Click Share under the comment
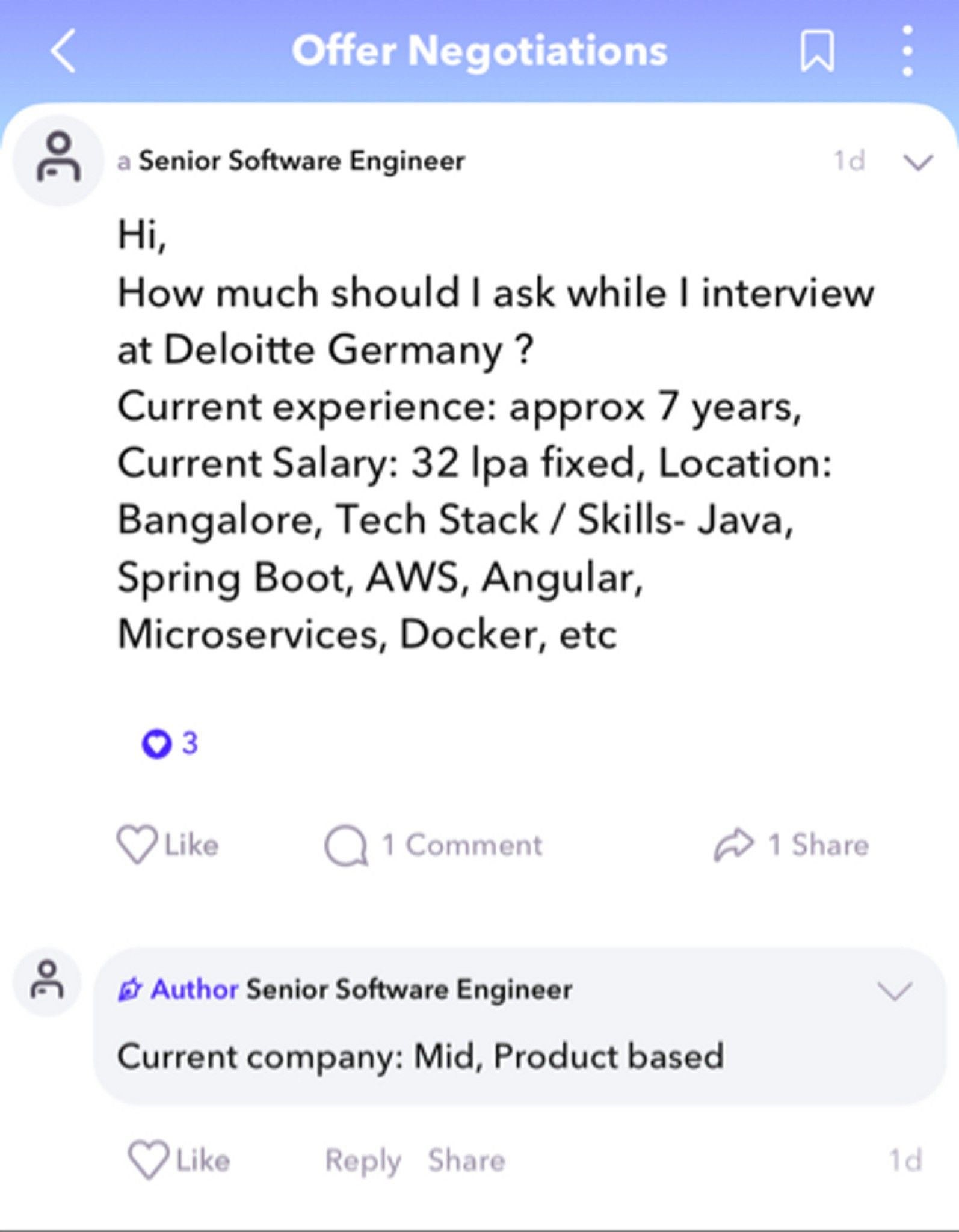Screen dimensions: 959x1232 coord(466,1160)
